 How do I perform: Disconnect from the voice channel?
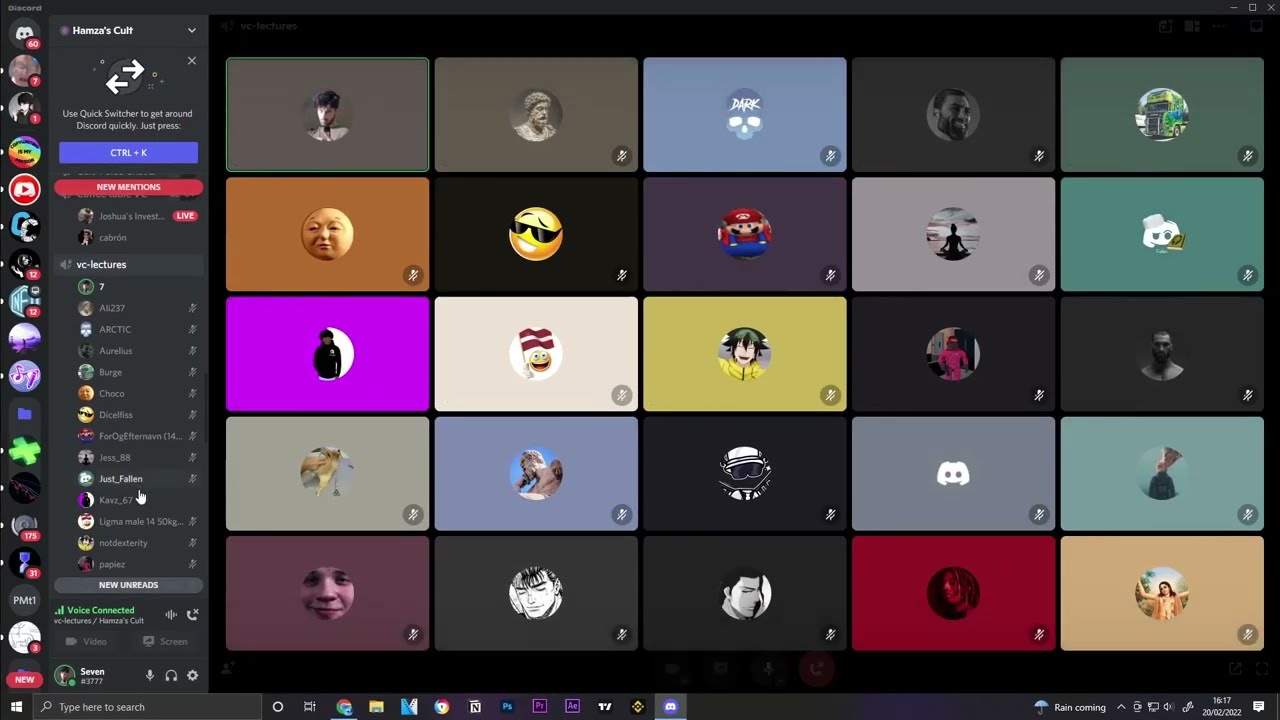tap(193, 614)
